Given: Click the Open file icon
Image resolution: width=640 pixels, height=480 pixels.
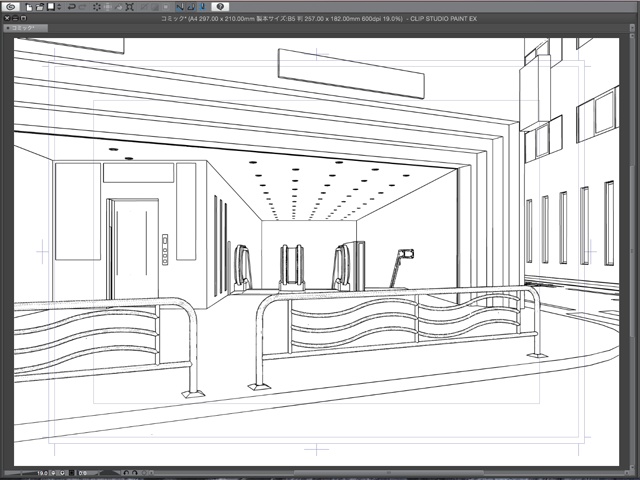Looking at the screenshot, I should (x=40, y=6).
